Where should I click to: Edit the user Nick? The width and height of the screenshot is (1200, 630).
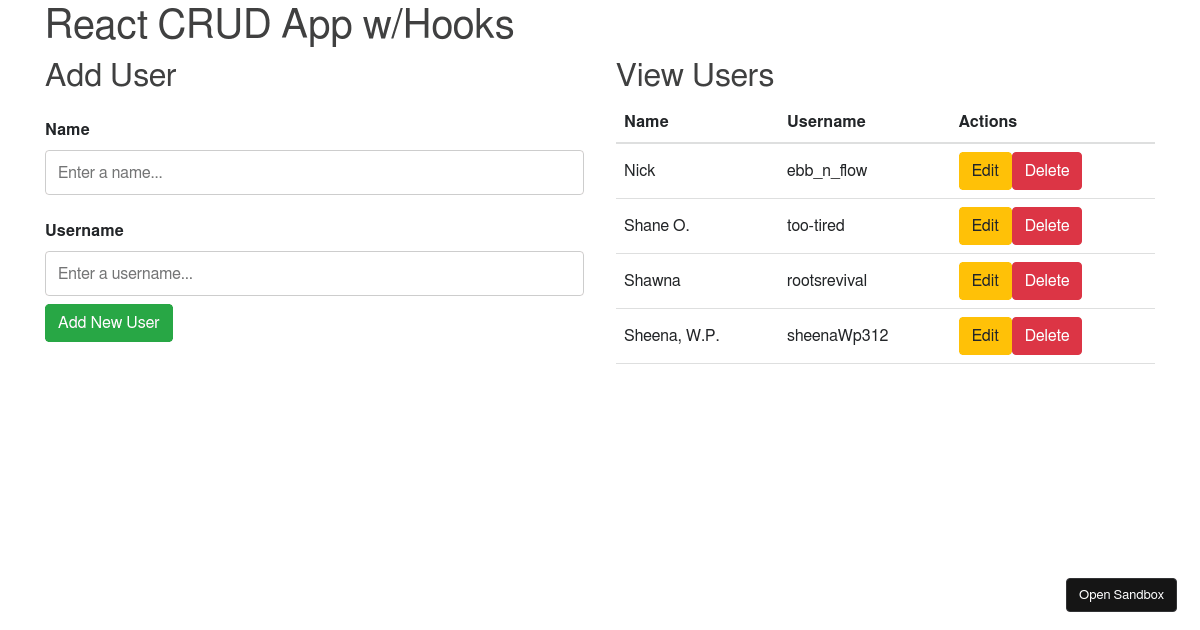(x=985, y=170)
